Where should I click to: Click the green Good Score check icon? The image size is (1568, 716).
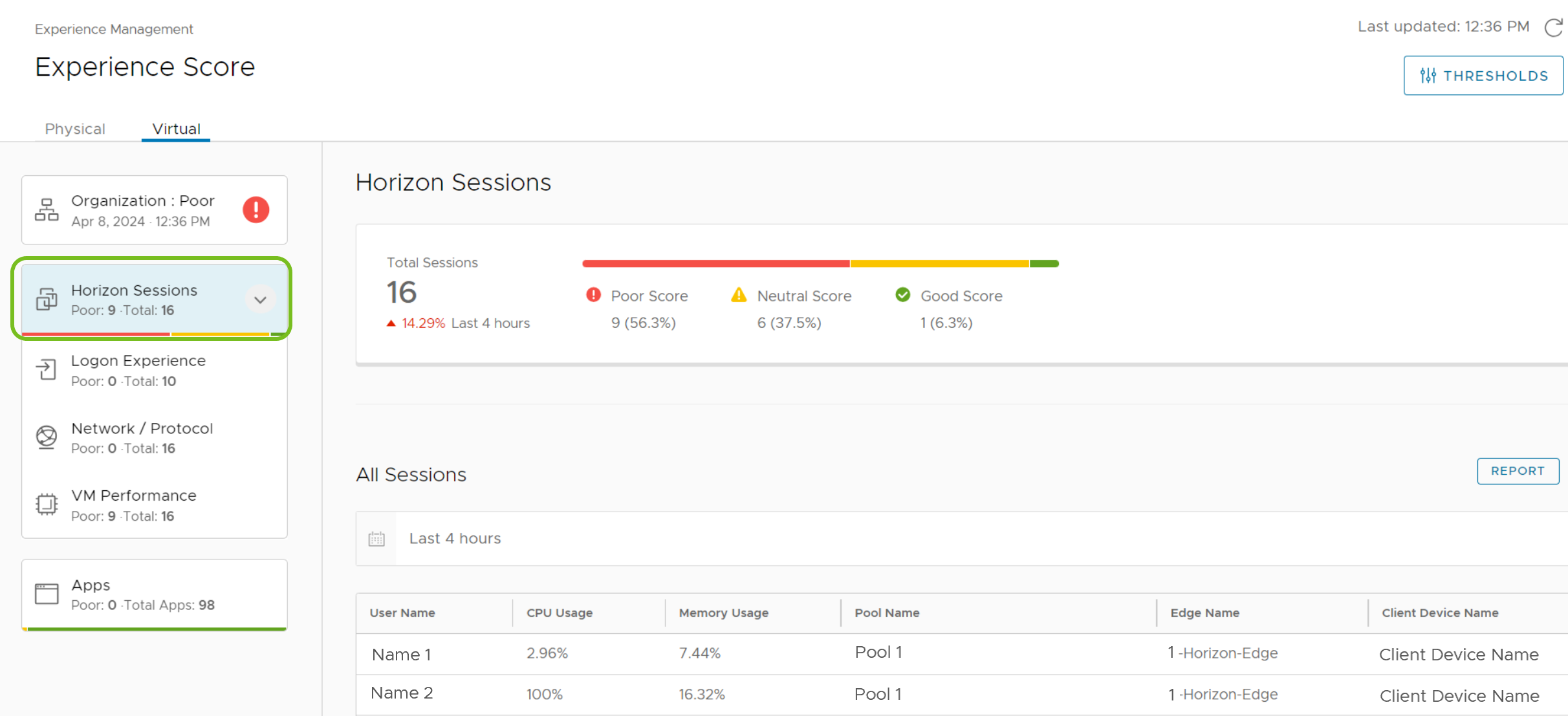[902, 295]
